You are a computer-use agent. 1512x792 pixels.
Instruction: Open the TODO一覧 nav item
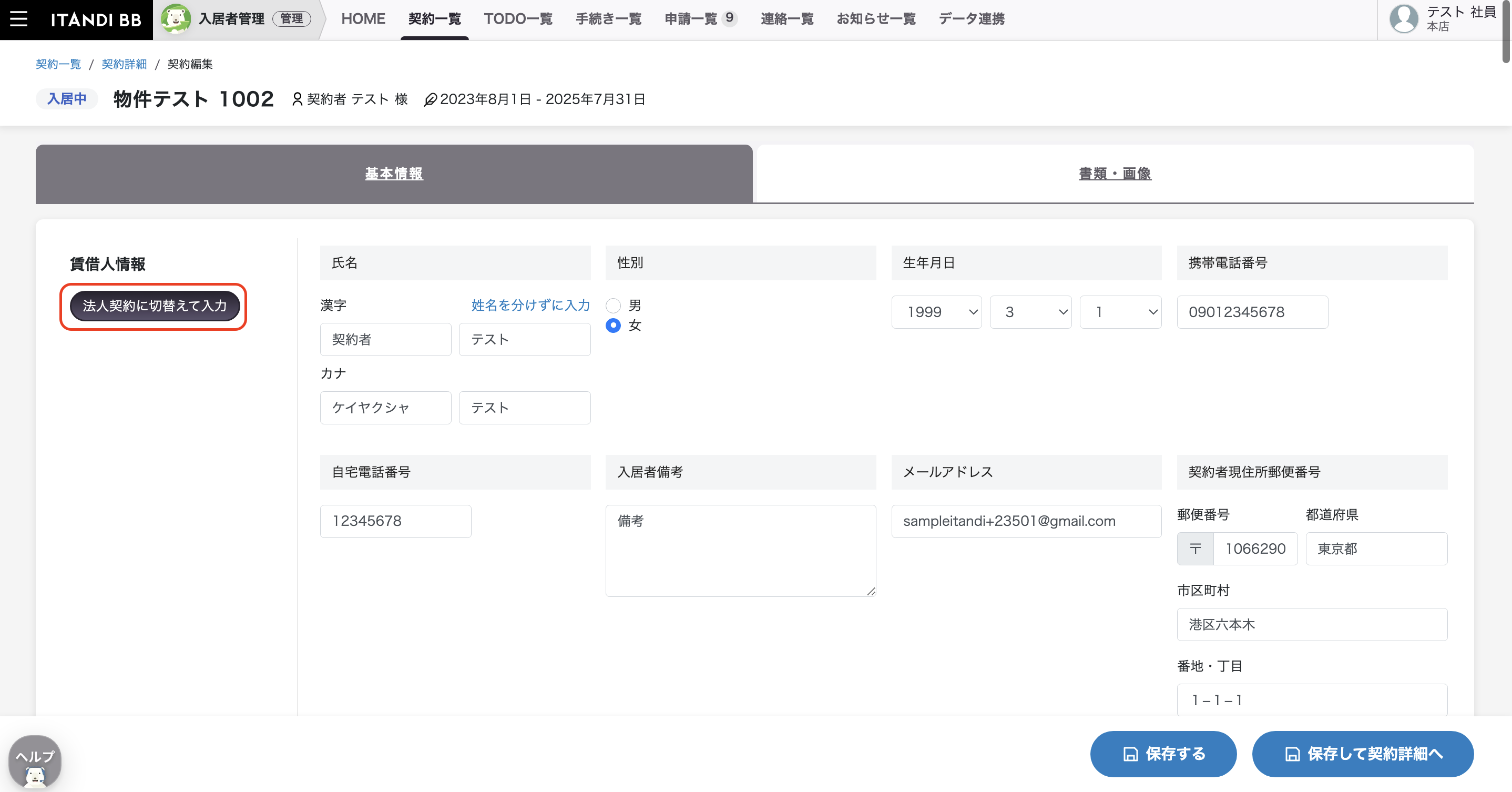point(518,19)
